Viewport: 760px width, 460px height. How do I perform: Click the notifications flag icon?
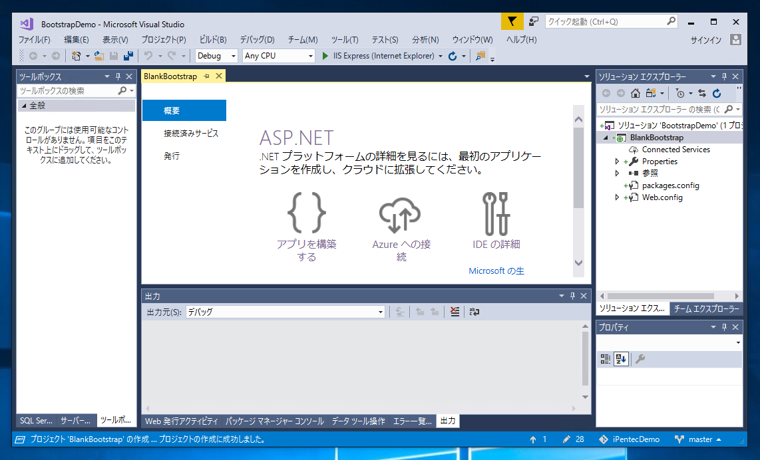(512, 21)
